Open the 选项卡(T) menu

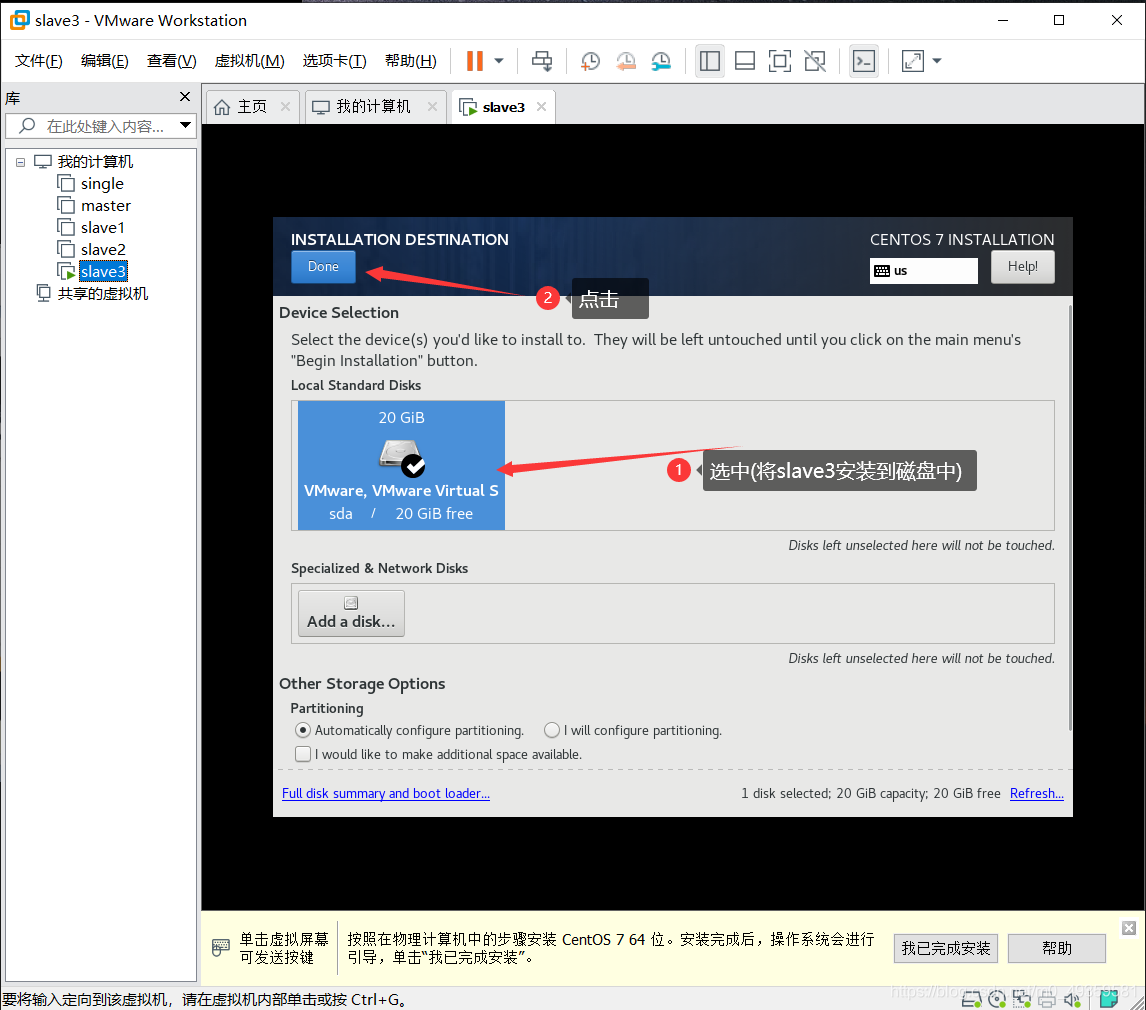coord(335,61)
